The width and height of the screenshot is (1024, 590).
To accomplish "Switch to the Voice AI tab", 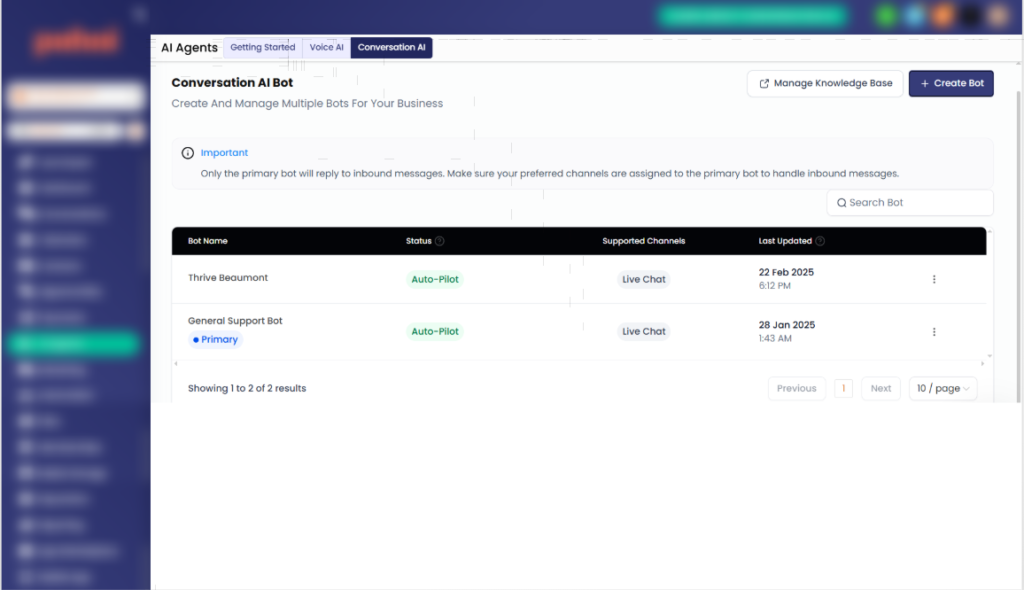I will pos(326,47).
